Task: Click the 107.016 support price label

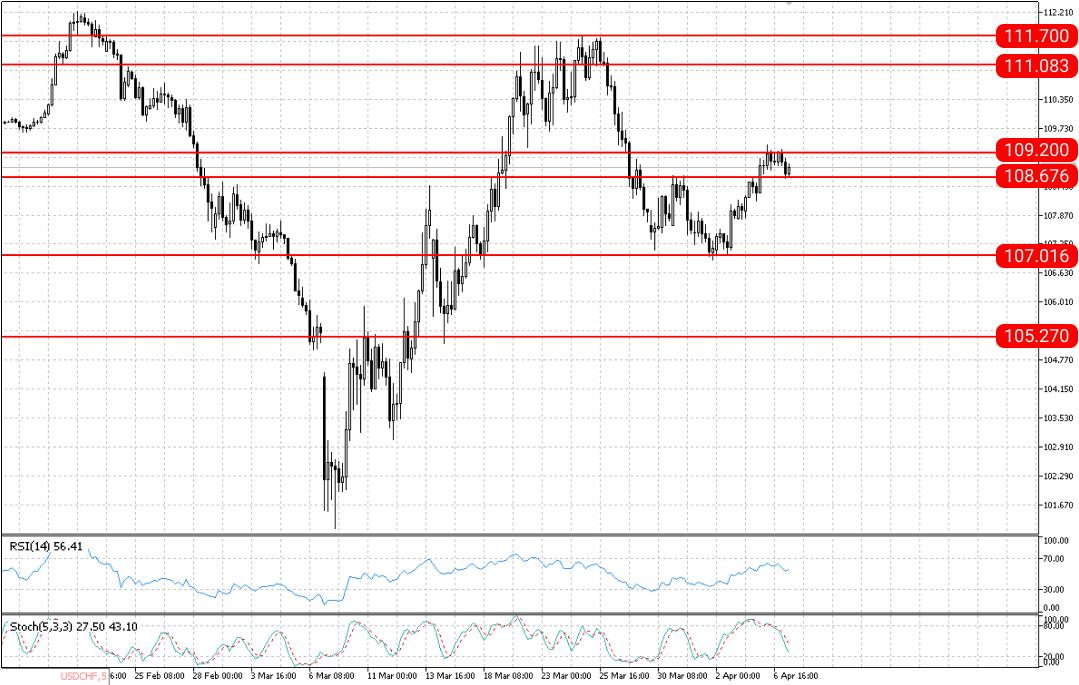Action: [x=1037, y=256]
